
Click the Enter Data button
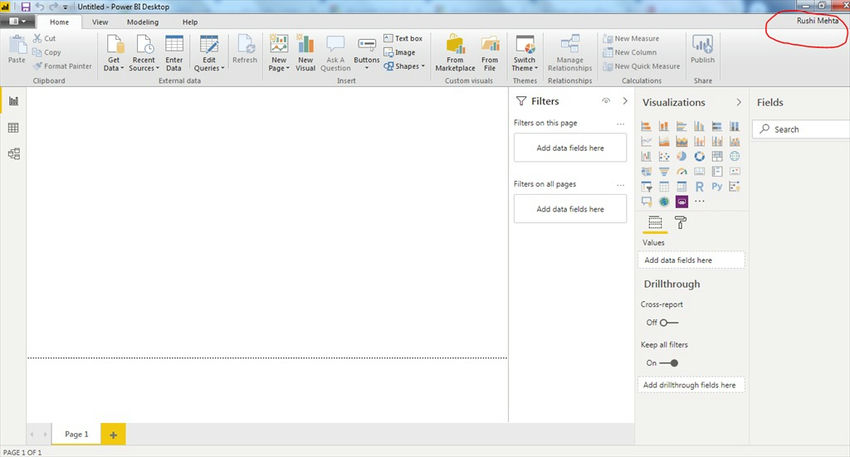coord(174,53)
